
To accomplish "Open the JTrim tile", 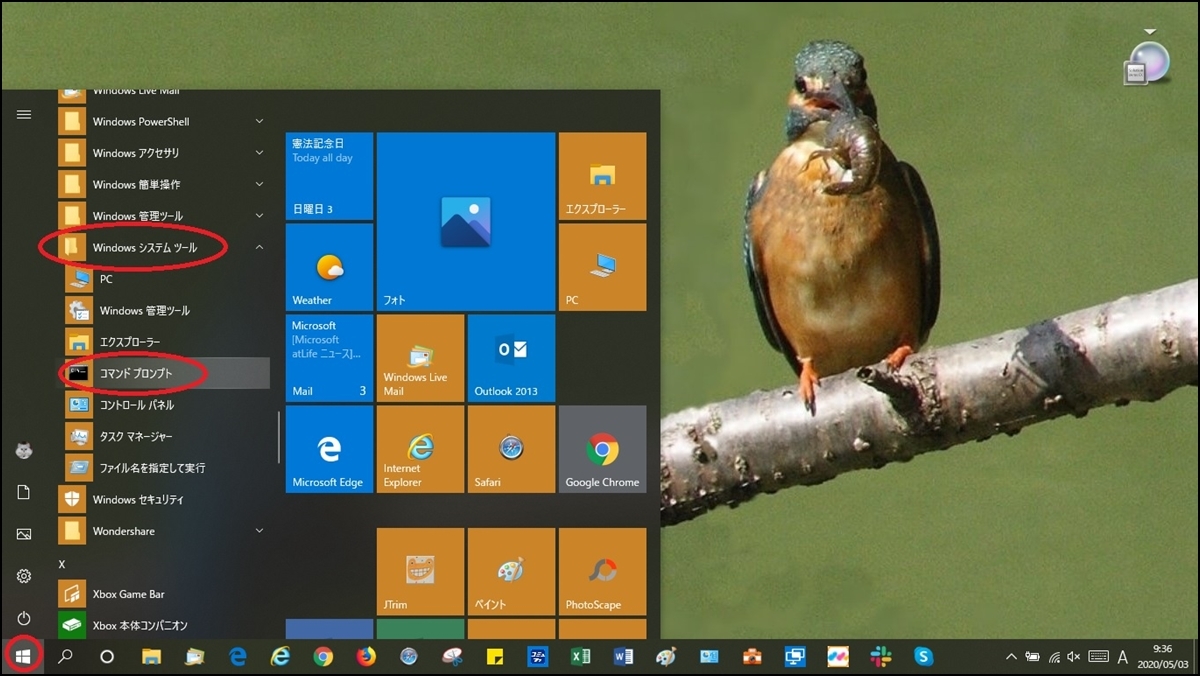I will tap(420, 572).
